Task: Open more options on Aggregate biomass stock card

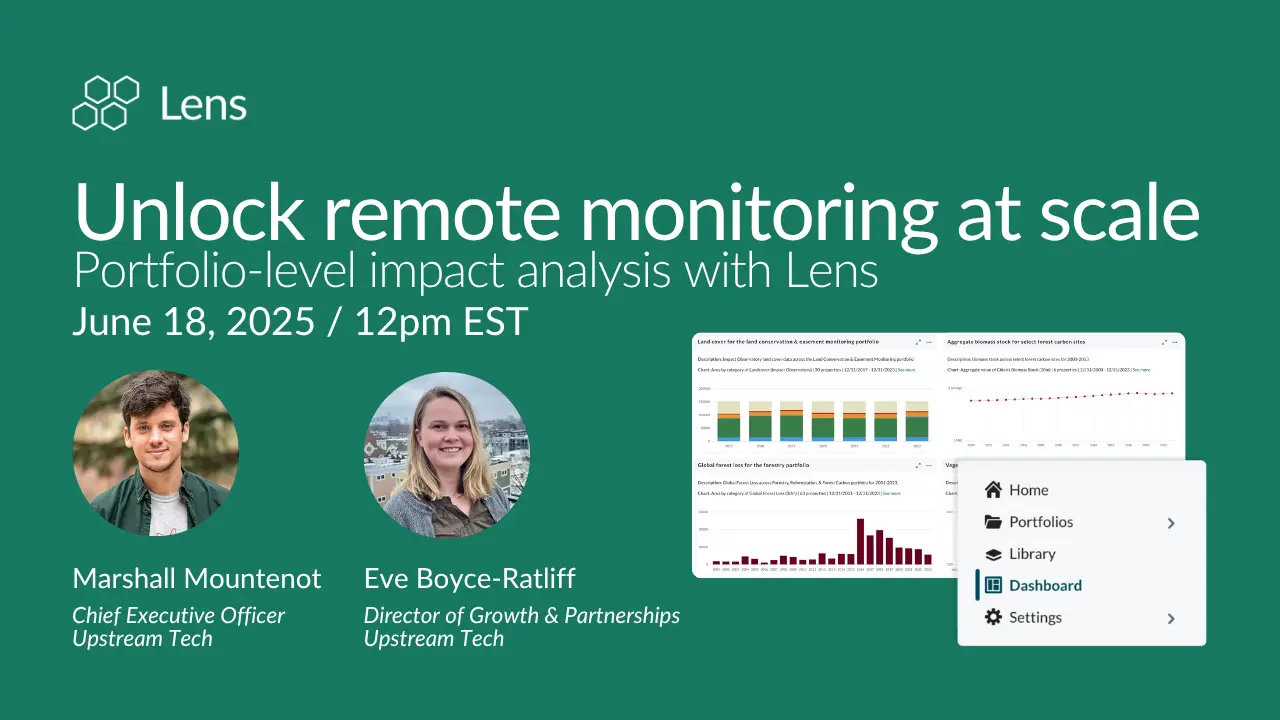Action: tap(1176, 342)
